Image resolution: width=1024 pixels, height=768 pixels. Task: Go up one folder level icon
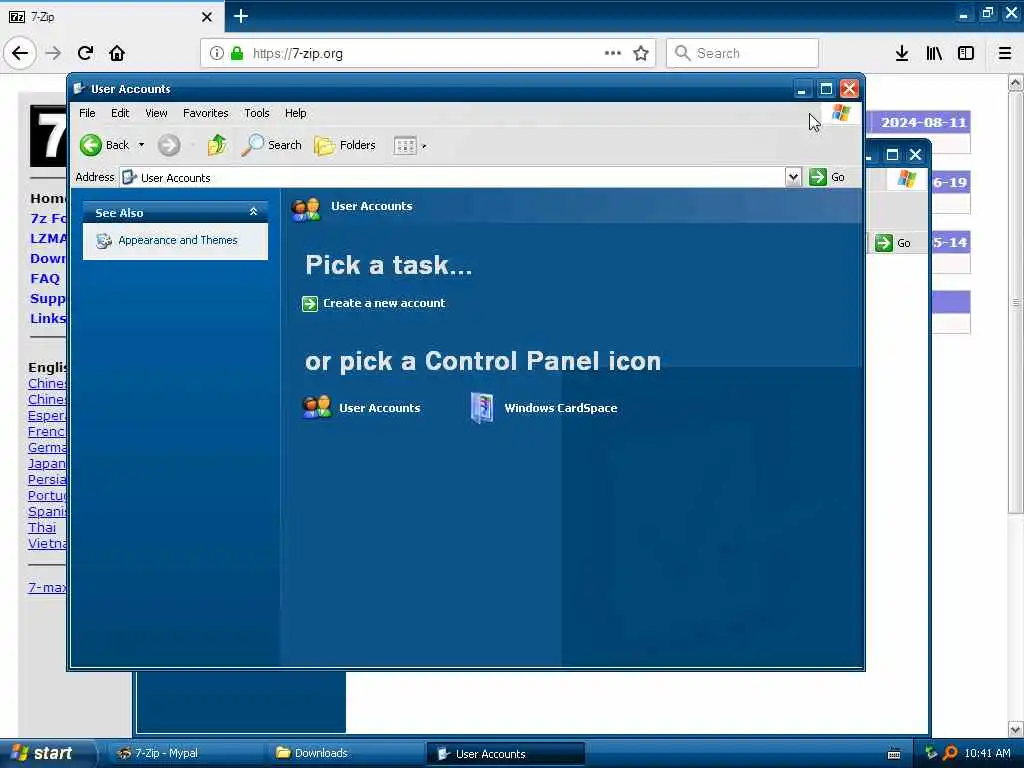(217, 145)
